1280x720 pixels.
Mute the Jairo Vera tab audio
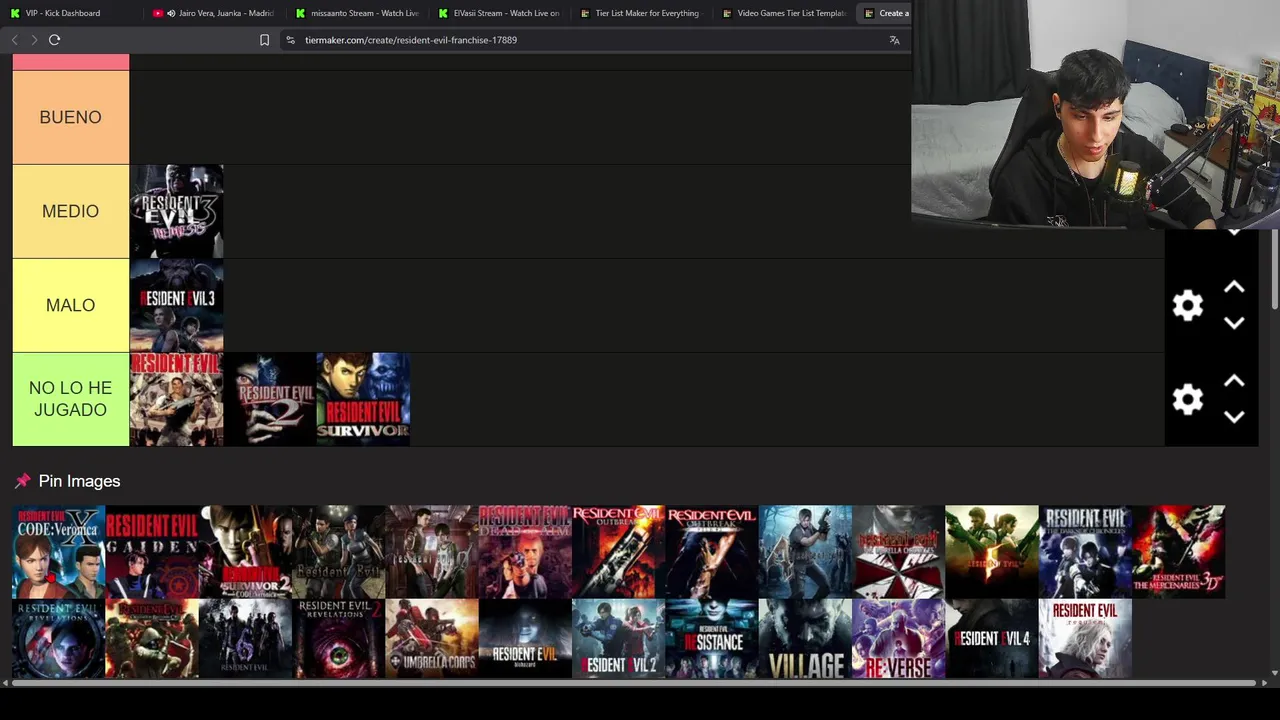(x=171, y=13)
